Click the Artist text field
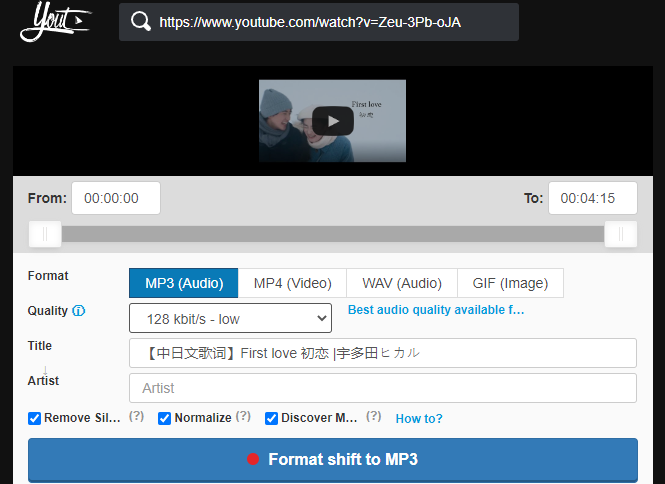 [x=383, y=388]
